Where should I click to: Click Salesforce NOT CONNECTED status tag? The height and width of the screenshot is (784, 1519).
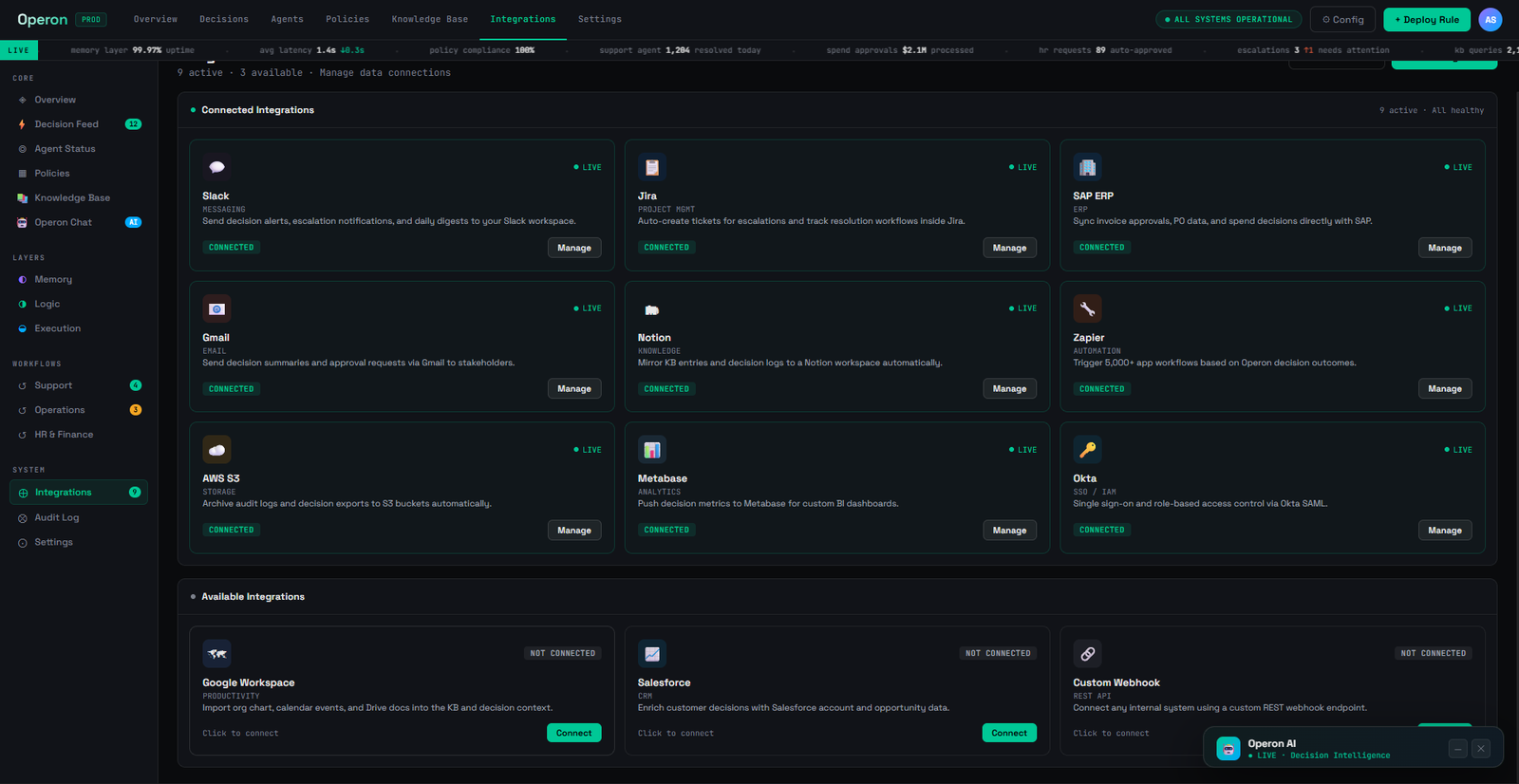tap(998, 653)
